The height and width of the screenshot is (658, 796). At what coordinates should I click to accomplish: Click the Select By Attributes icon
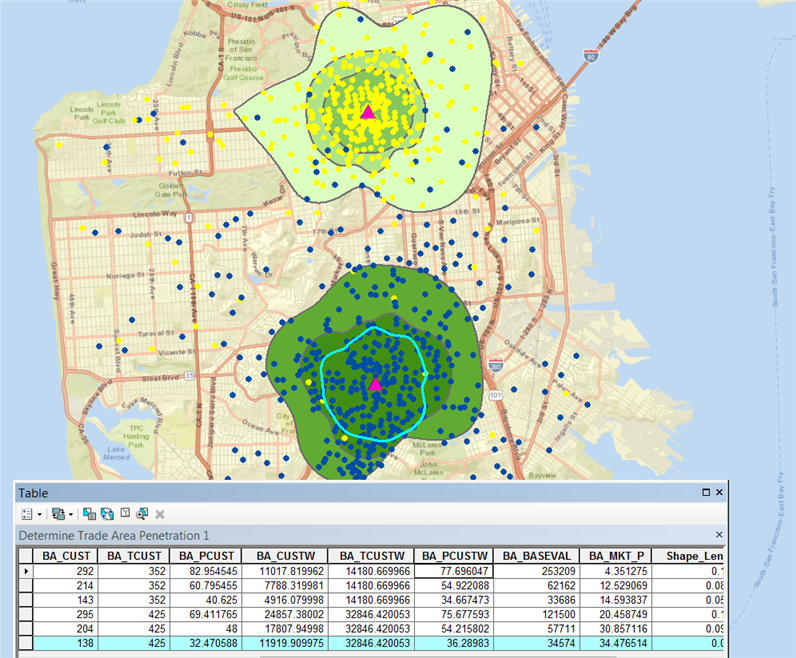89,514
